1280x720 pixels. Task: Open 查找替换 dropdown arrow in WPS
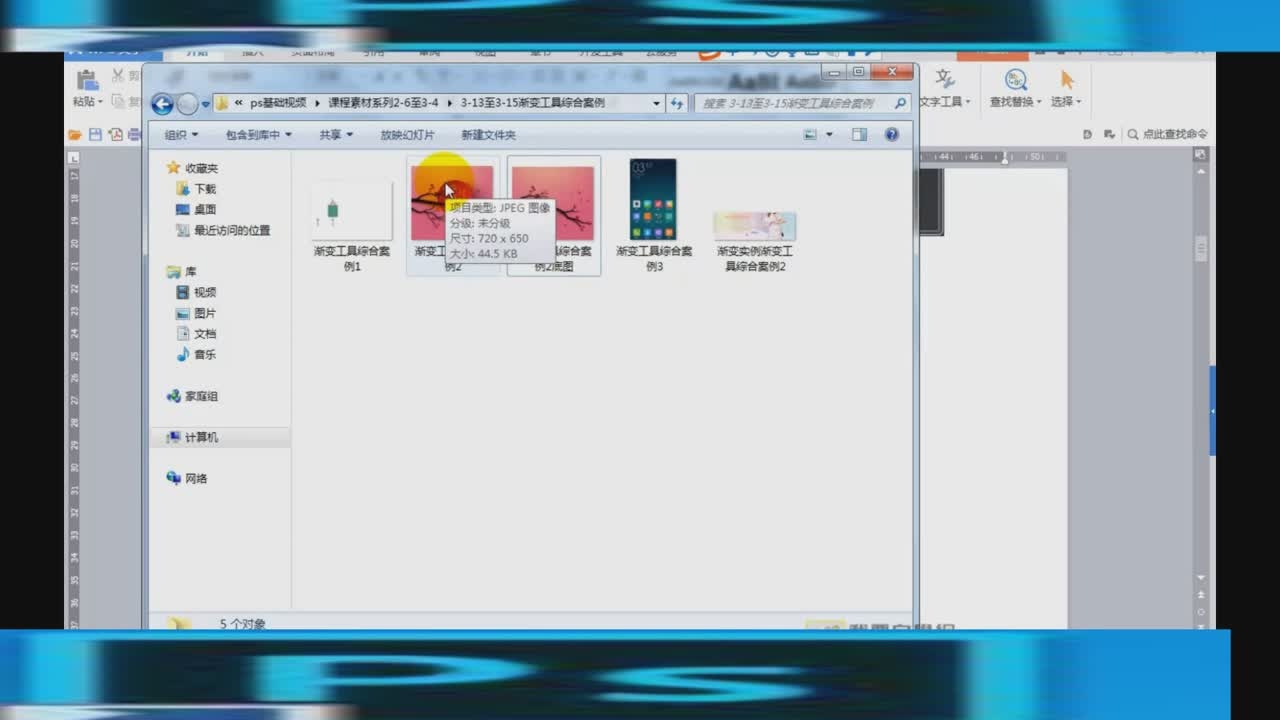1039,102
